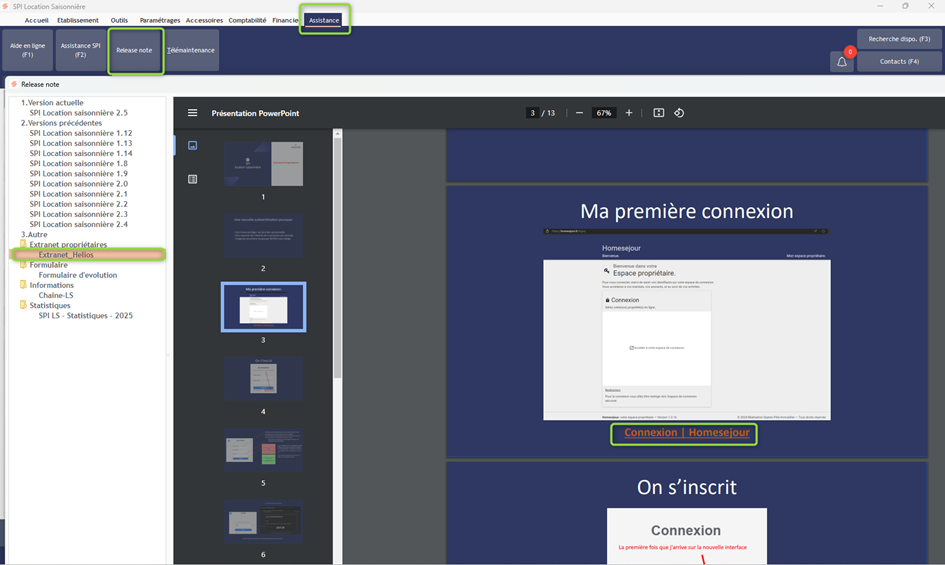
Task: Zoom out with the minus icon
Action: (579, 113)
